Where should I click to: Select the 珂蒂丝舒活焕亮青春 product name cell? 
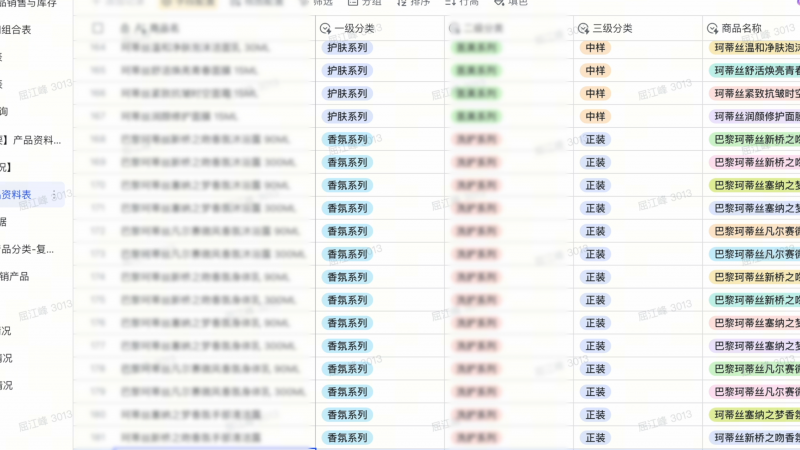(x=755, y=70)
